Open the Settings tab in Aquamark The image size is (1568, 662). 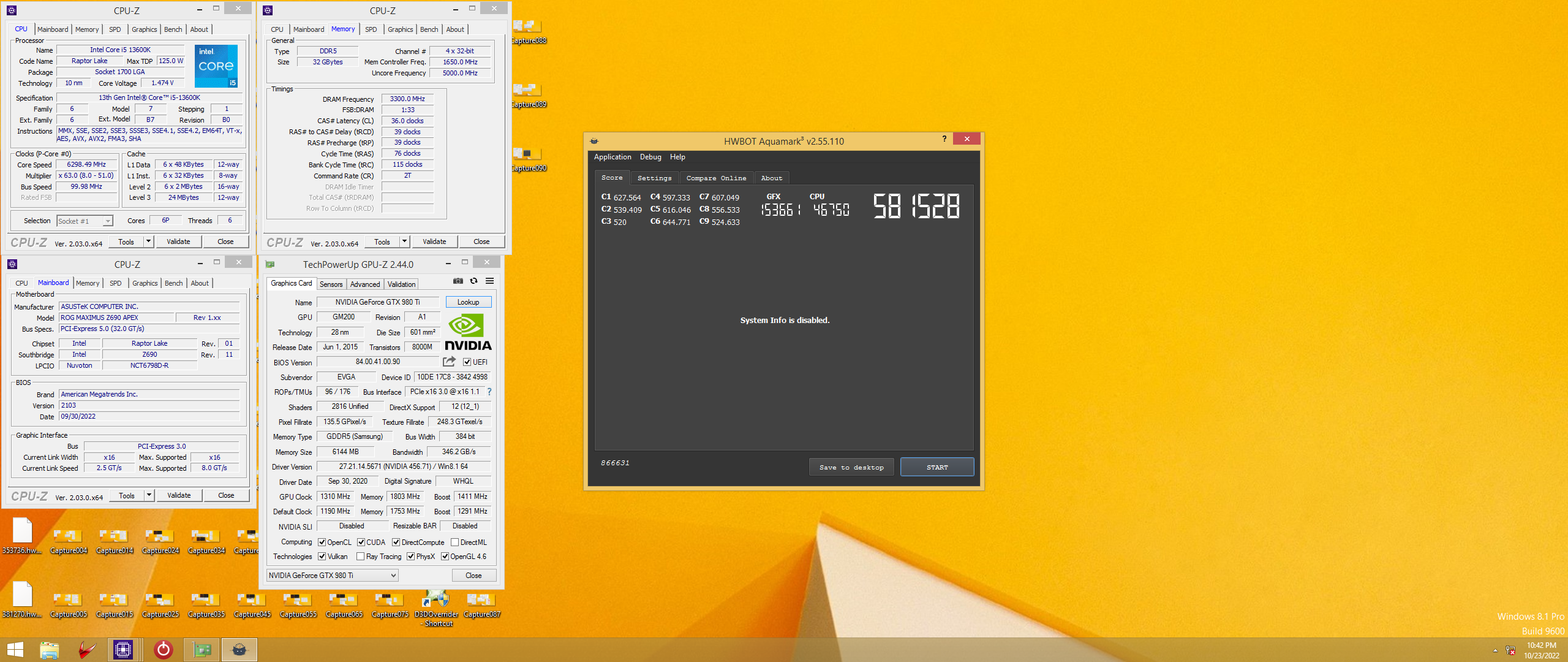coord(654,178)
